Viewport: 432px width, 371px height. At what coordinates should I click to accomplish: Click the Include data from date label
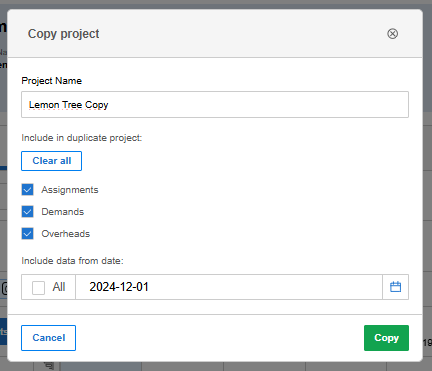click(72, 261)
